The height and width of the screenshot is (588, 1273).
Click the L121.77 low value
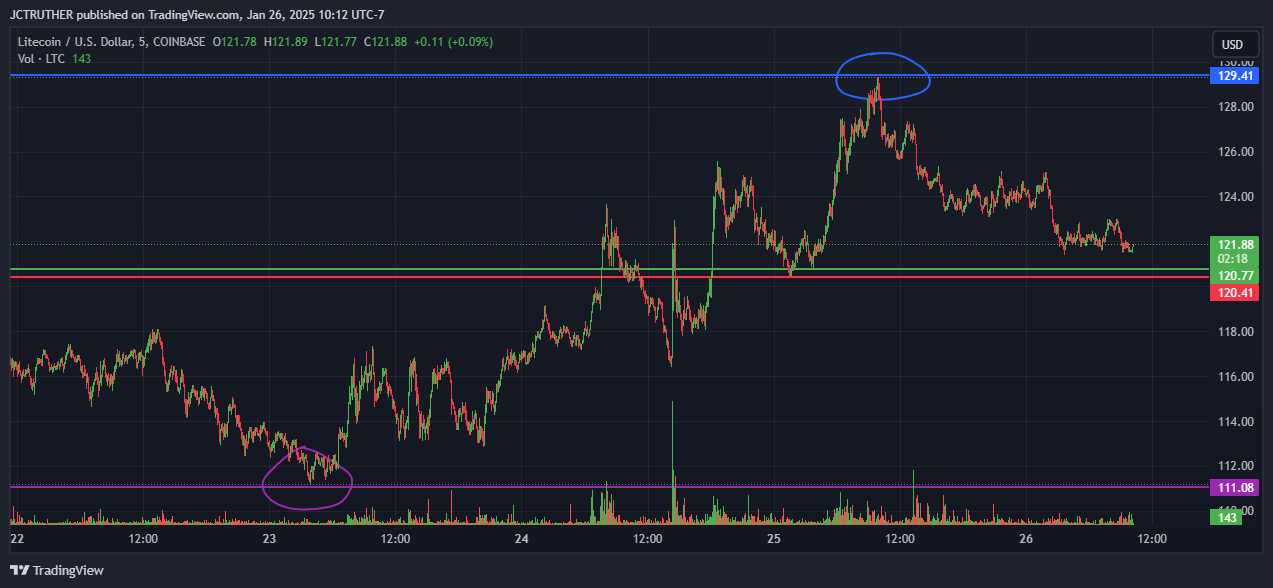tap(335, 42)
